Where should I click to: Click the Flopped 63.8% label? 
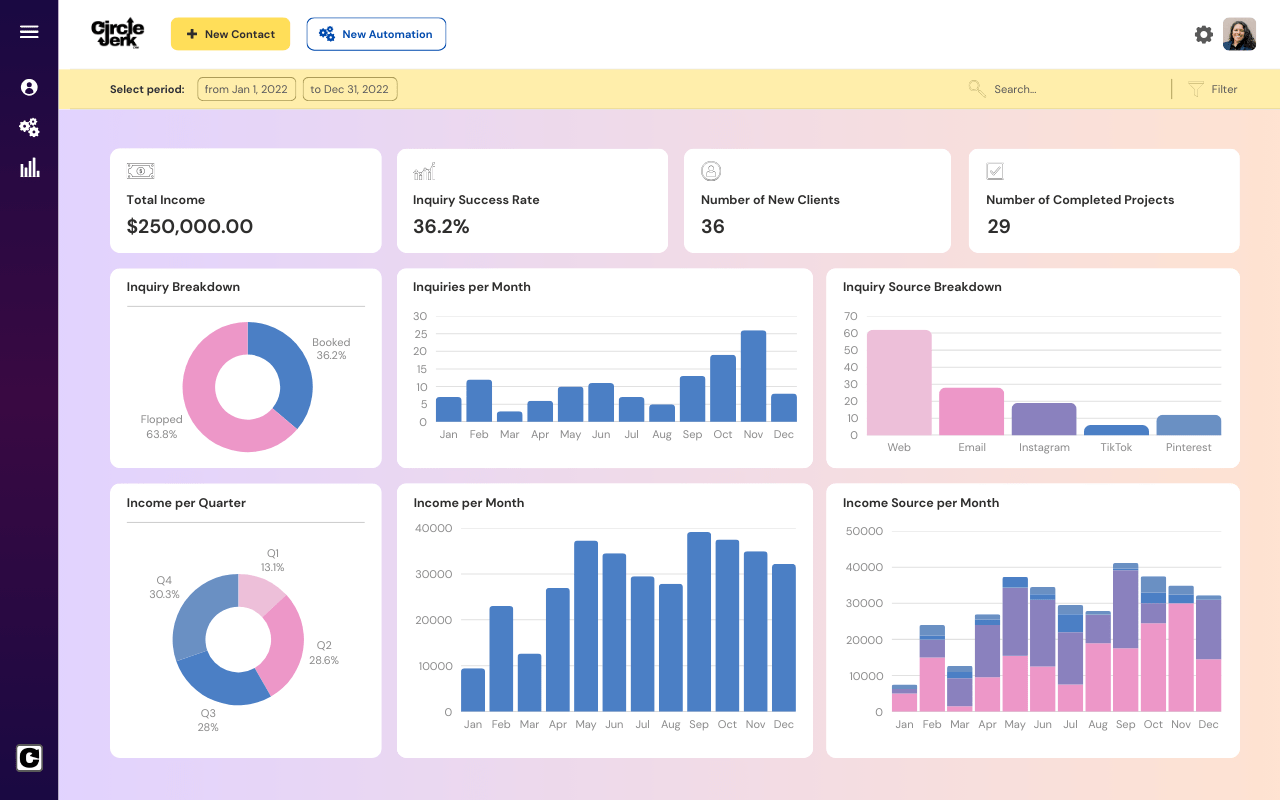pyautogui.click(x=161, y=427)
